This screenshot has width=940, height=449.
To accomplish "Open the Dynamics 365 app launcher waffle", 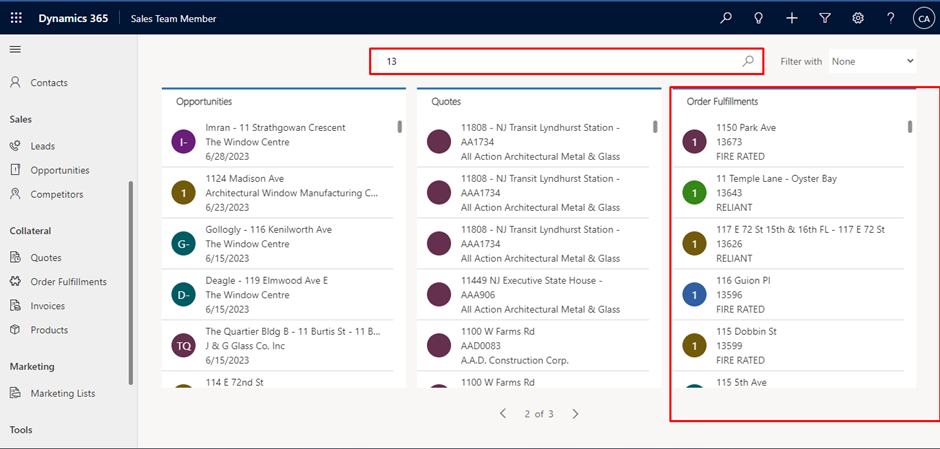I will point(16,18).
